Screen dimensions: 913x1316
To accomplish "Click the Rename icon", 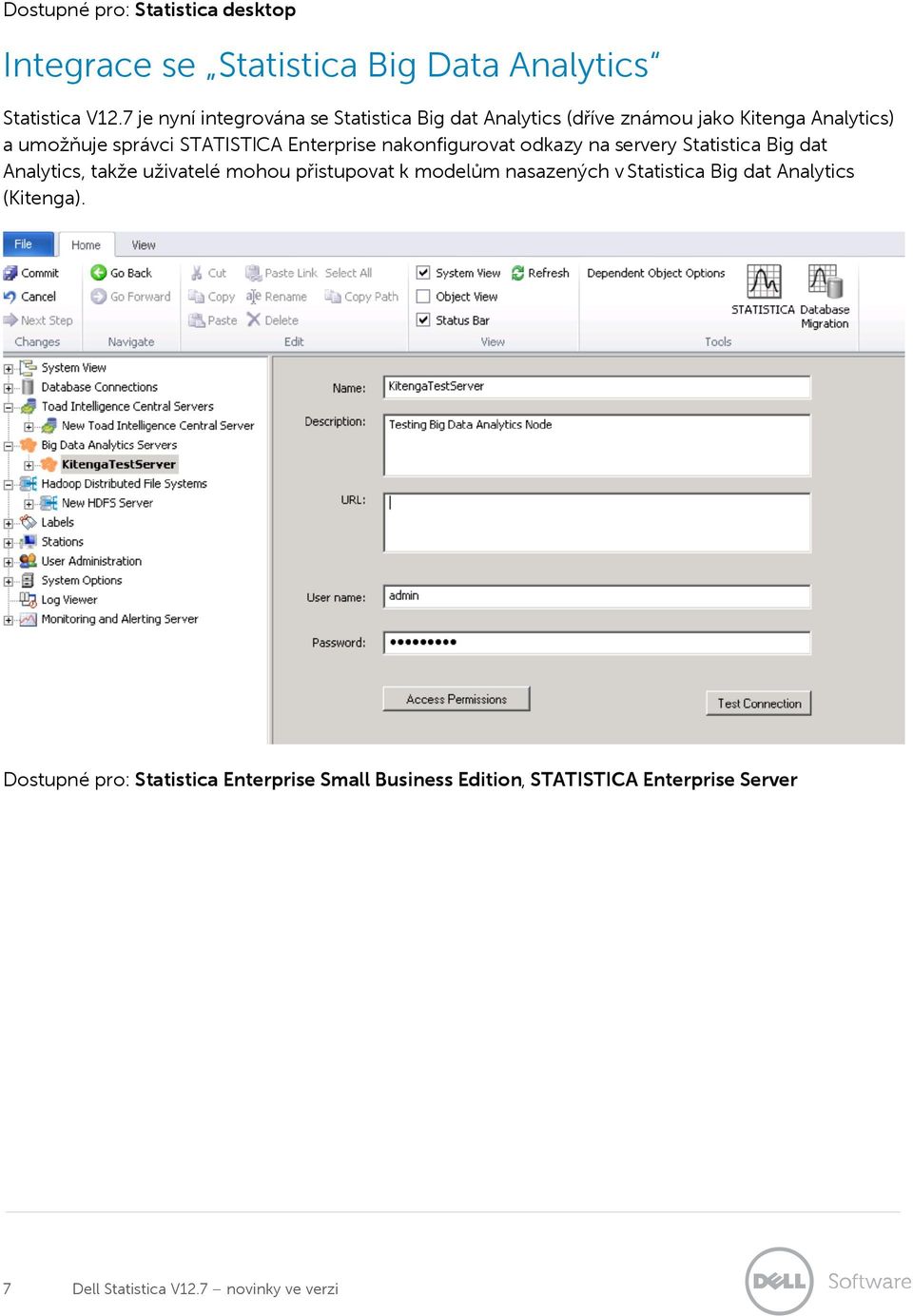I will 253,297.
